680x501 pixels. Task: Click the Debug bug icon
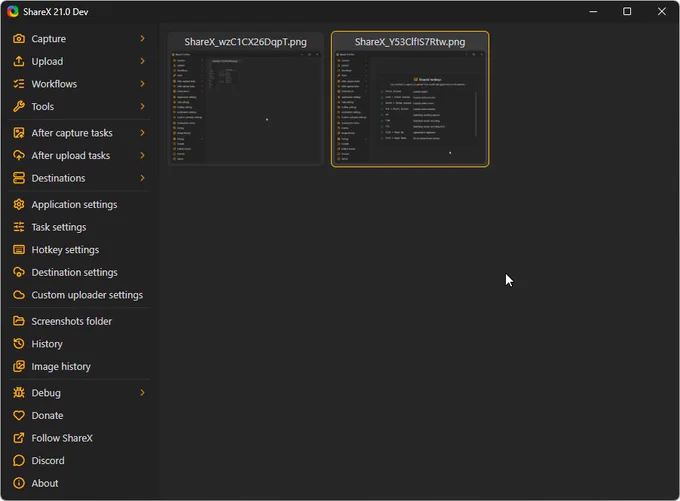(x=19, y=393)
